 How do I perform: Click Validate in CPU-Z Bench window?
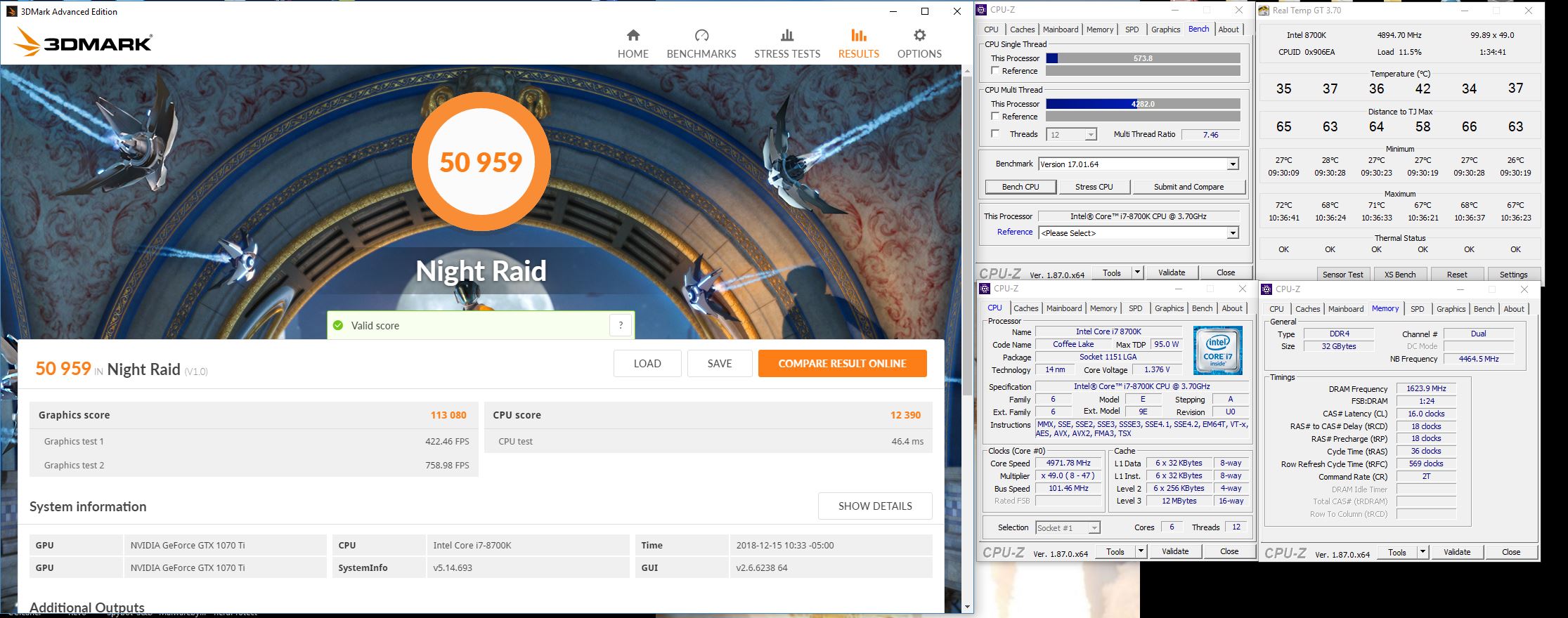coord(1172,272)
